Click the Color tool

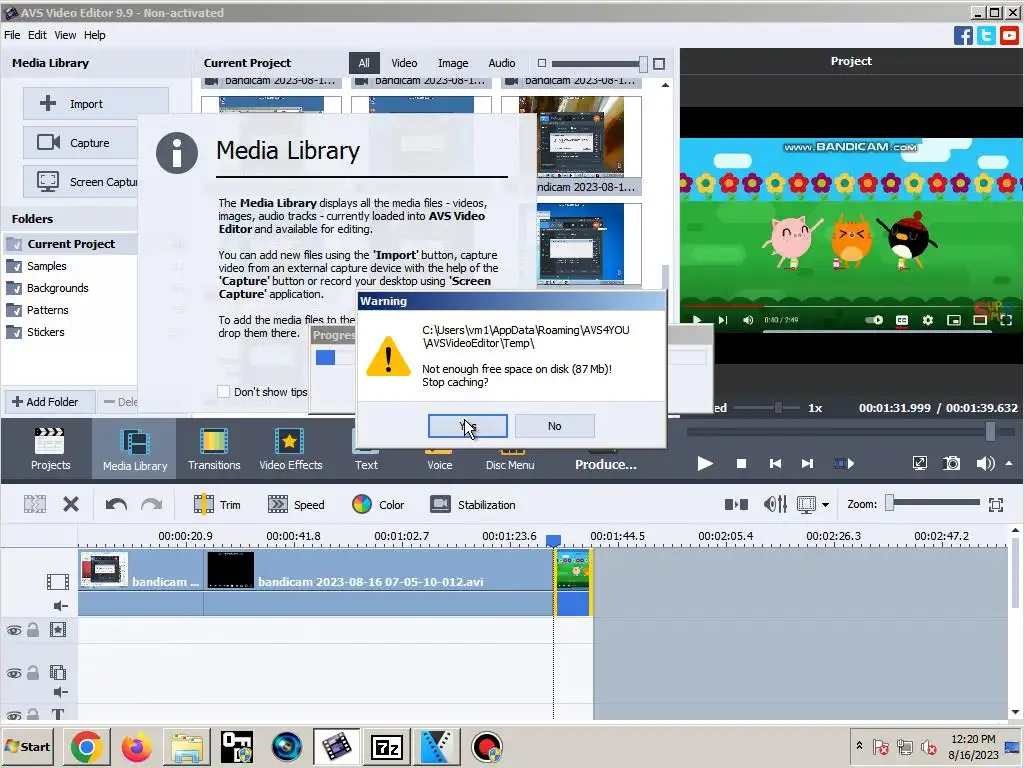[378, 505]
